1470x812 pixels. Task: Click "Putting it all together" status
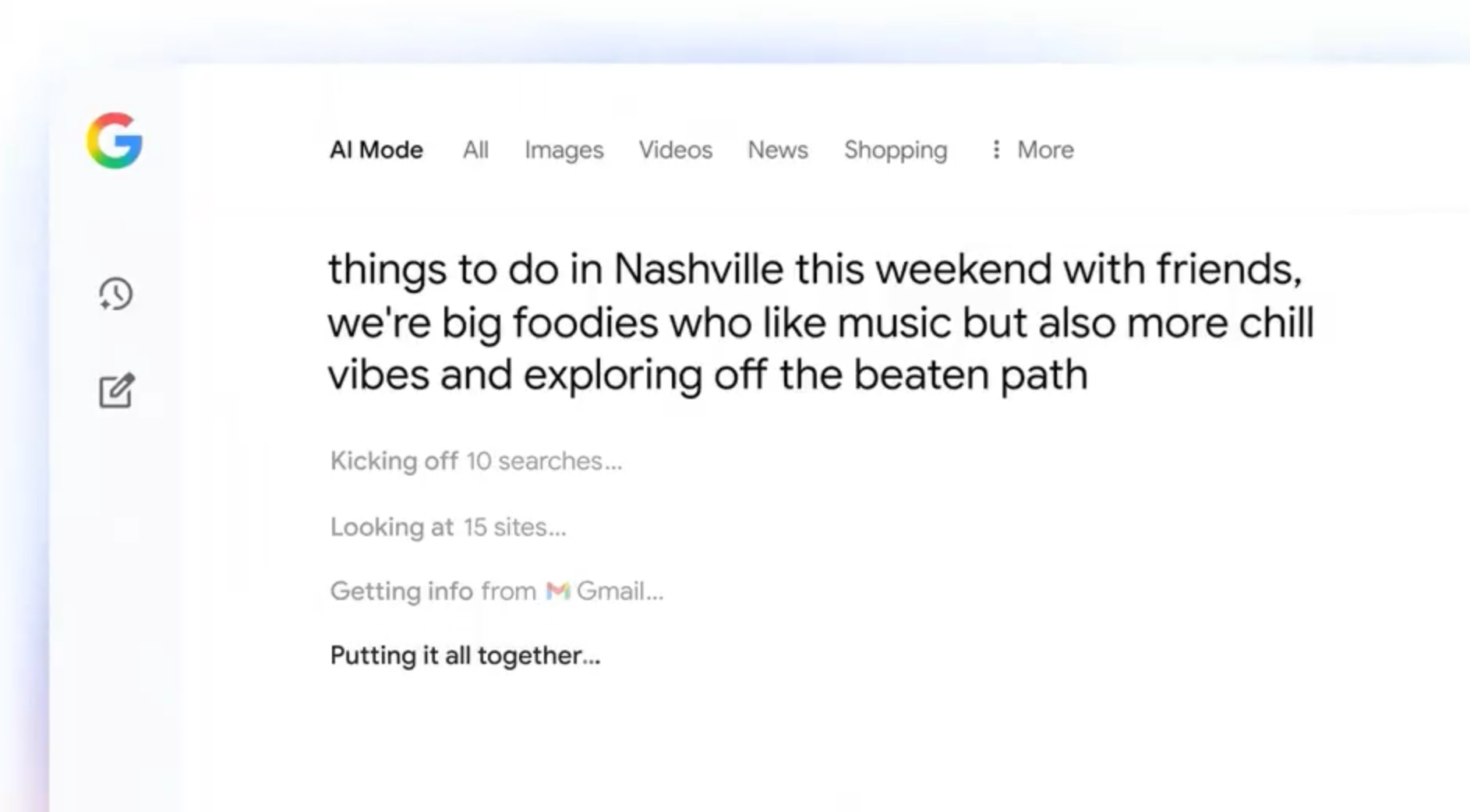(465, 655)
